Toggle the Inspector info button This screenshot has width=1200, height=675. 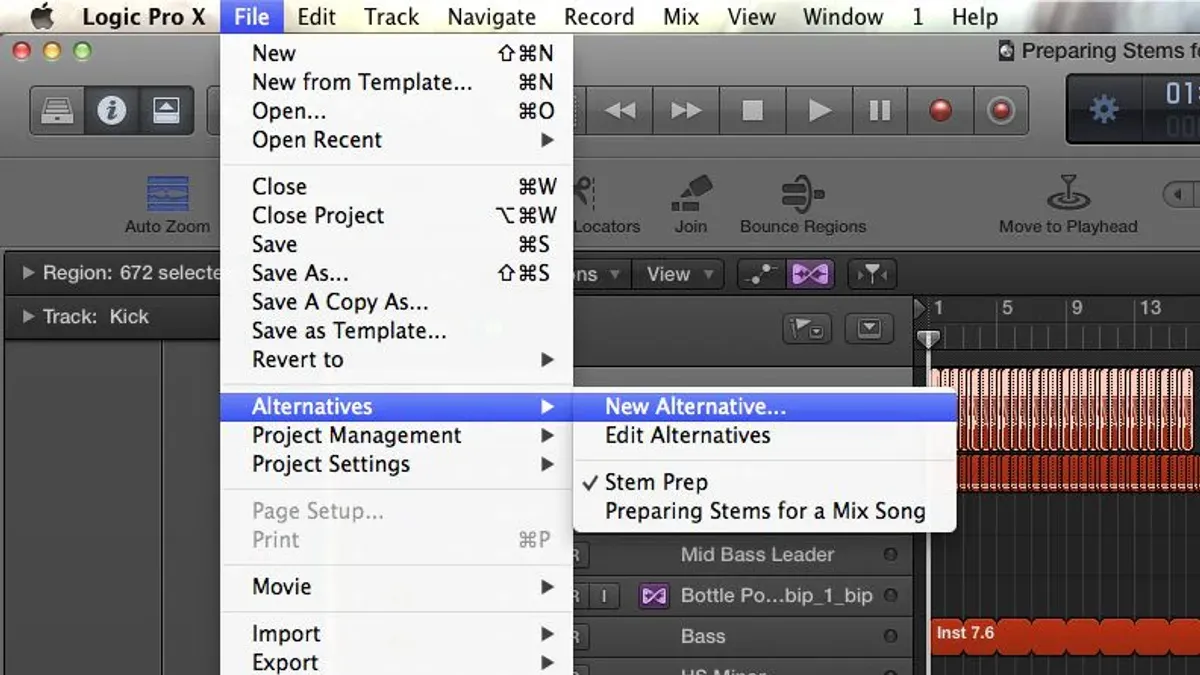[x=110, y=110]
